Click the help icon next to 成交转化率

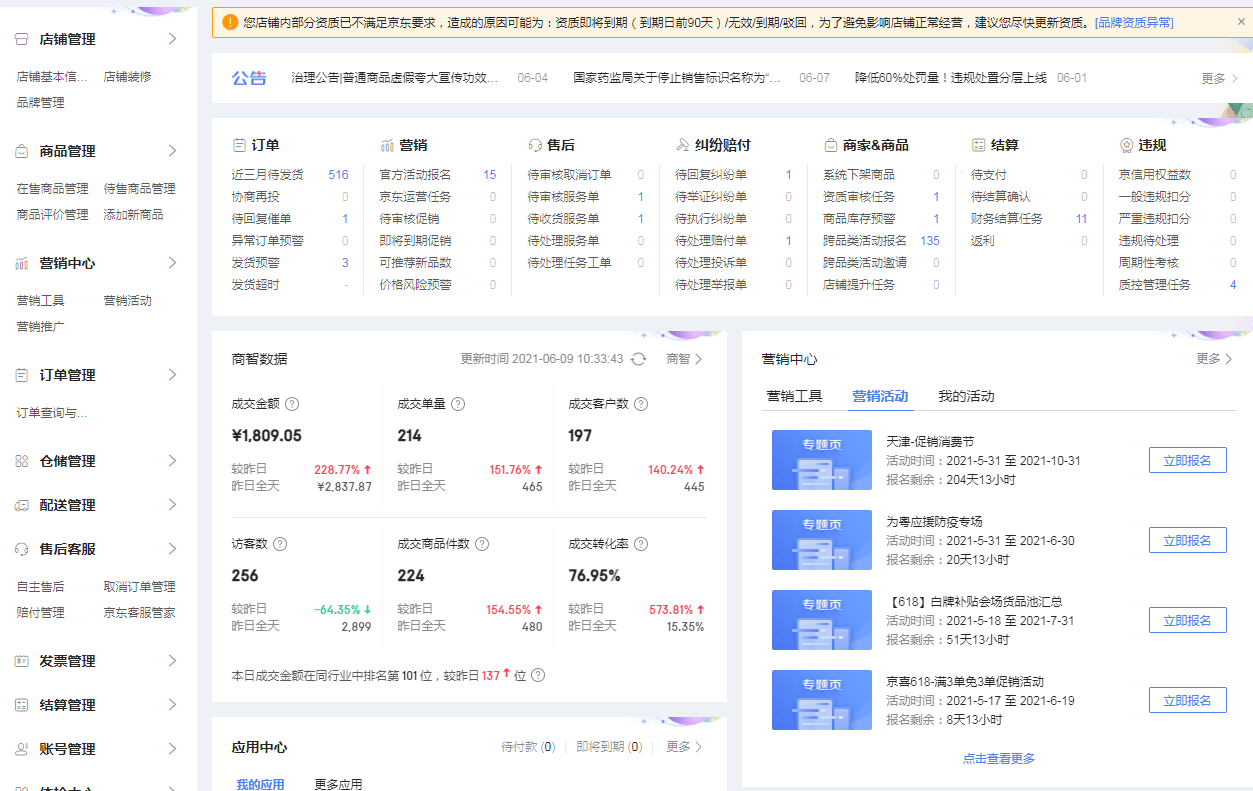point(641,544)
